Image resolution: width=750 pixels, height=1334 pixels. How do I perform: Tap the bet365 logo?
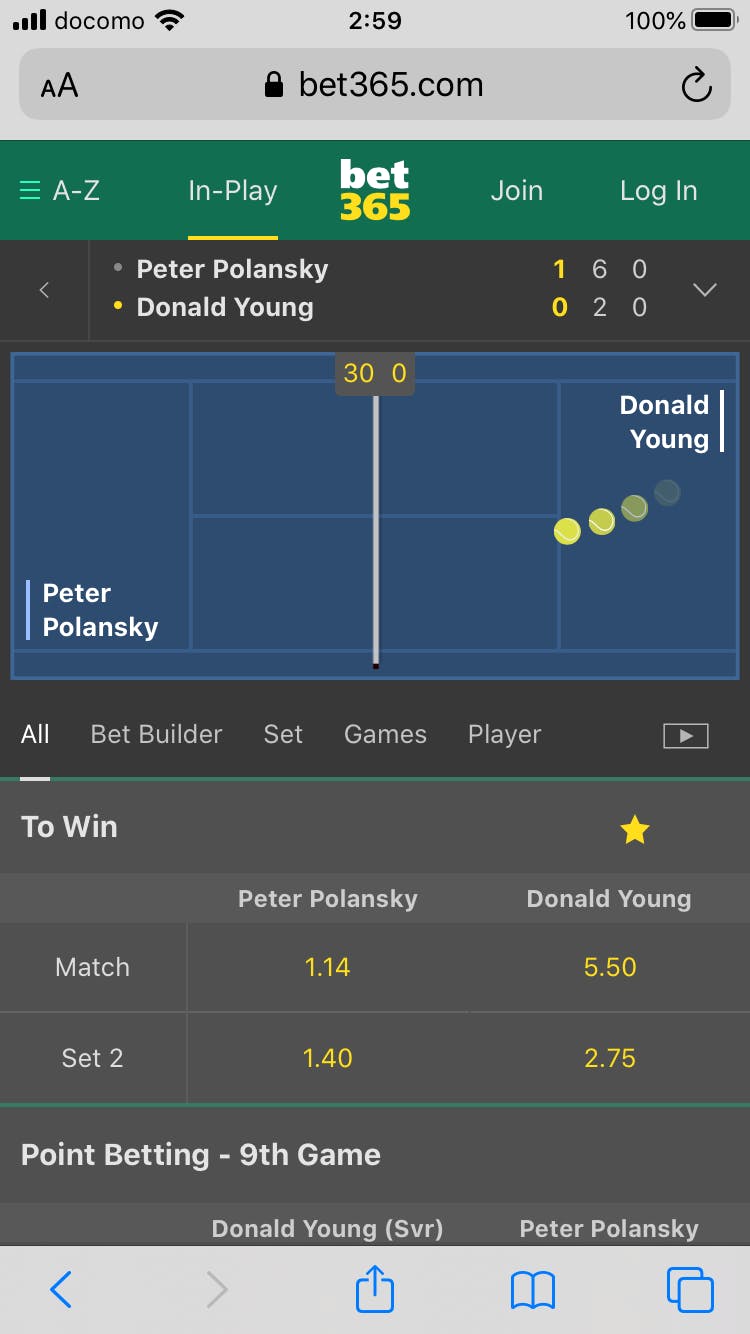[x=375, y=190]
